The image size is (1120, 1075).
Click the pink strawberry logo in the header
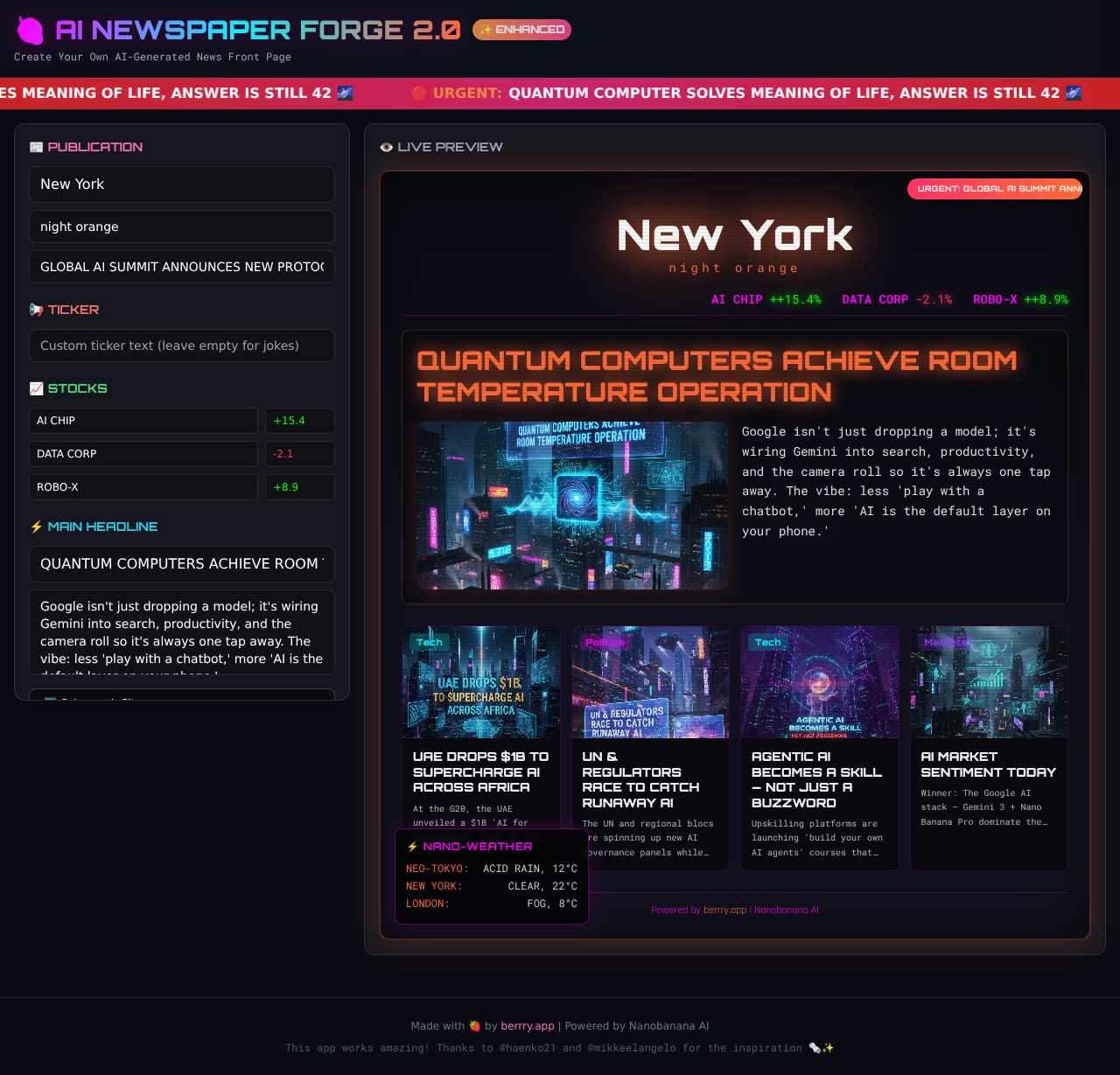[x=31, y=30]
